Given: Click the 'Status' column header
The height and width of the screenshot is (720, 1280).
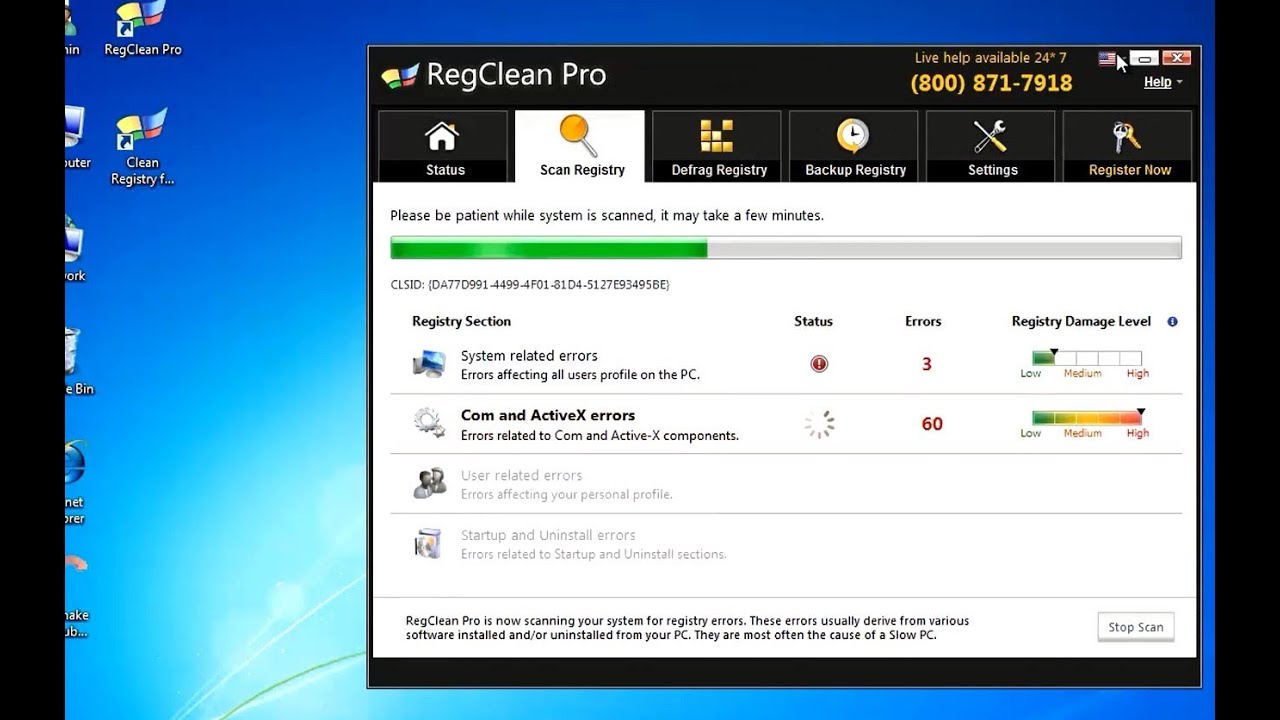Looking at the screenshot, I should (813, 322).
